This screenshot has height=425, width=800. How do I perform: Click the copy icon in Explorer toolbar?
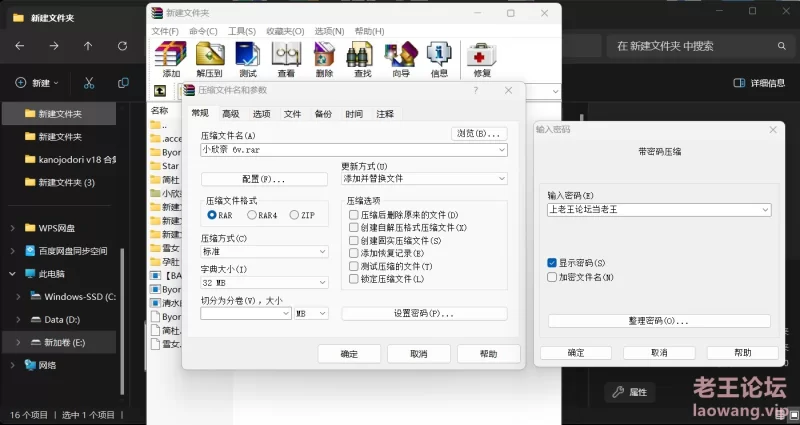pyautogui.click(x=123, y=83)
